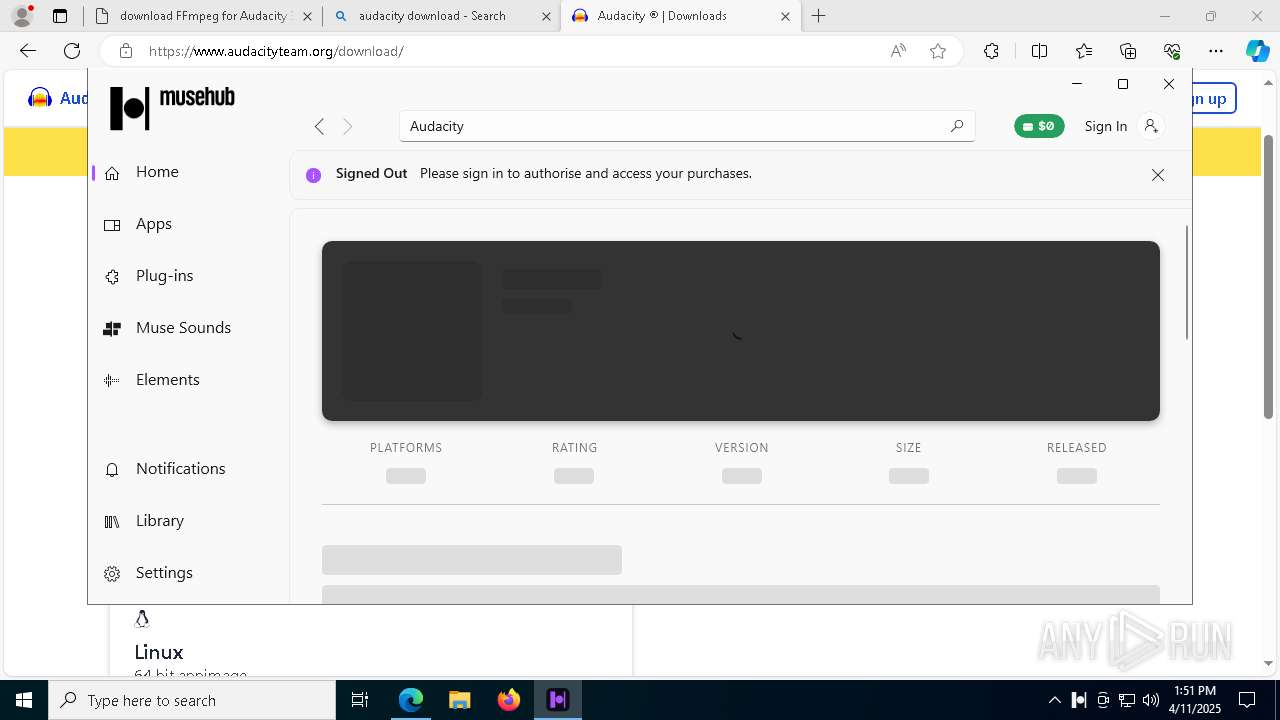Screen dimensions: 1280x720
Task: Open Settings in the Muse Hub sidebar
Action: [164, 573]
